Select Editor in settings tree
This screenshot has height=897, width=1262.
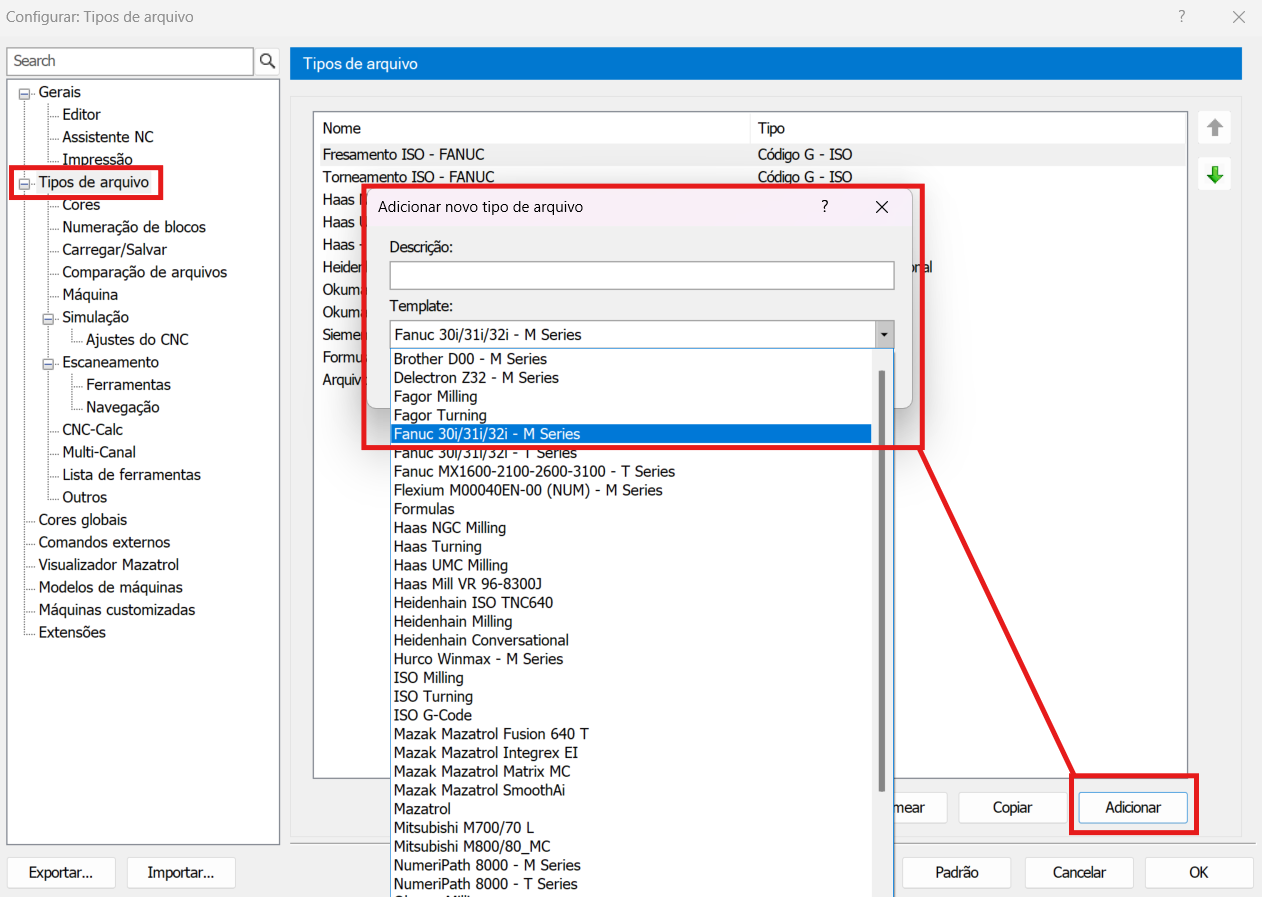click(81, 115)
